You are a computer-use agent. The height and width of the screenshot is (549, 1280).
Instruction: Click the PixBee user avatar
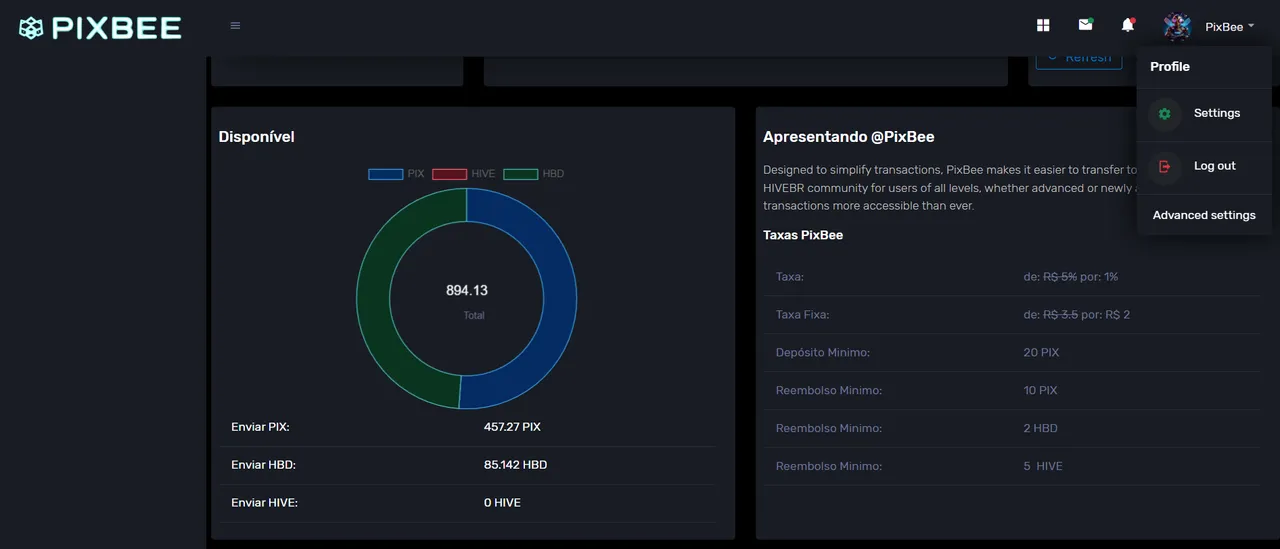(1177, 26)
